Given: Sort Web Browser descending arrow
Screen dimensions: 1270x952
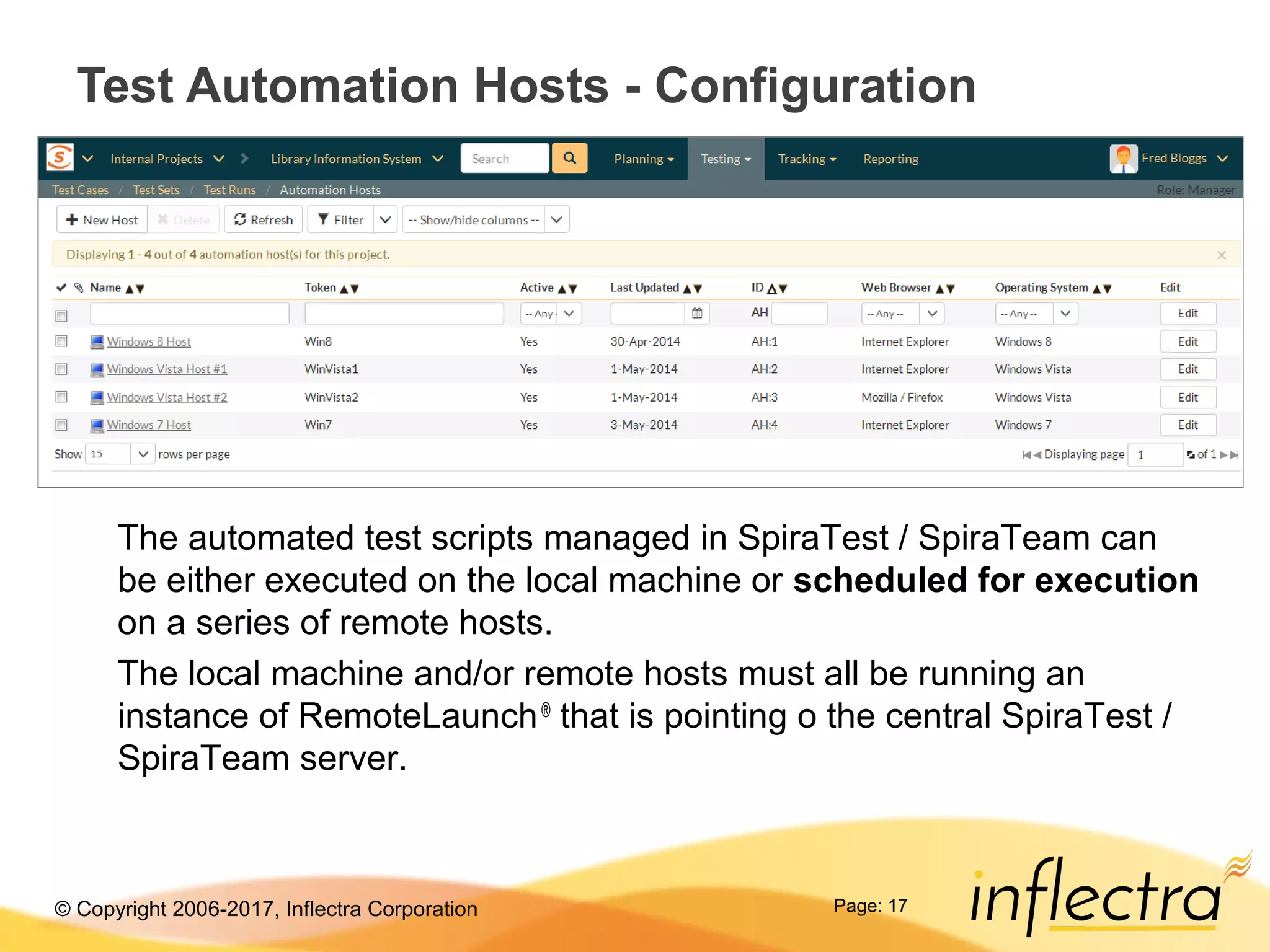Looking at the screenshot, I should (951, 289).
